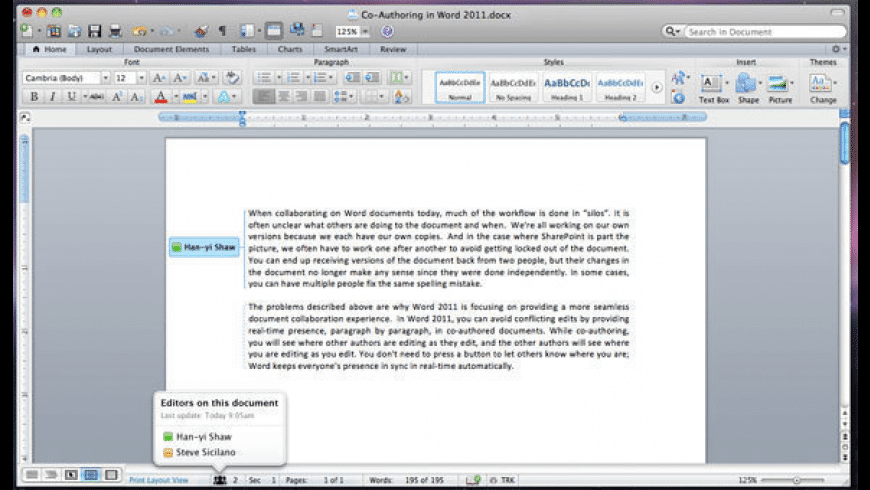
Task: Show paragraph marks with pilcrow icon
Action: click(222, 31)
